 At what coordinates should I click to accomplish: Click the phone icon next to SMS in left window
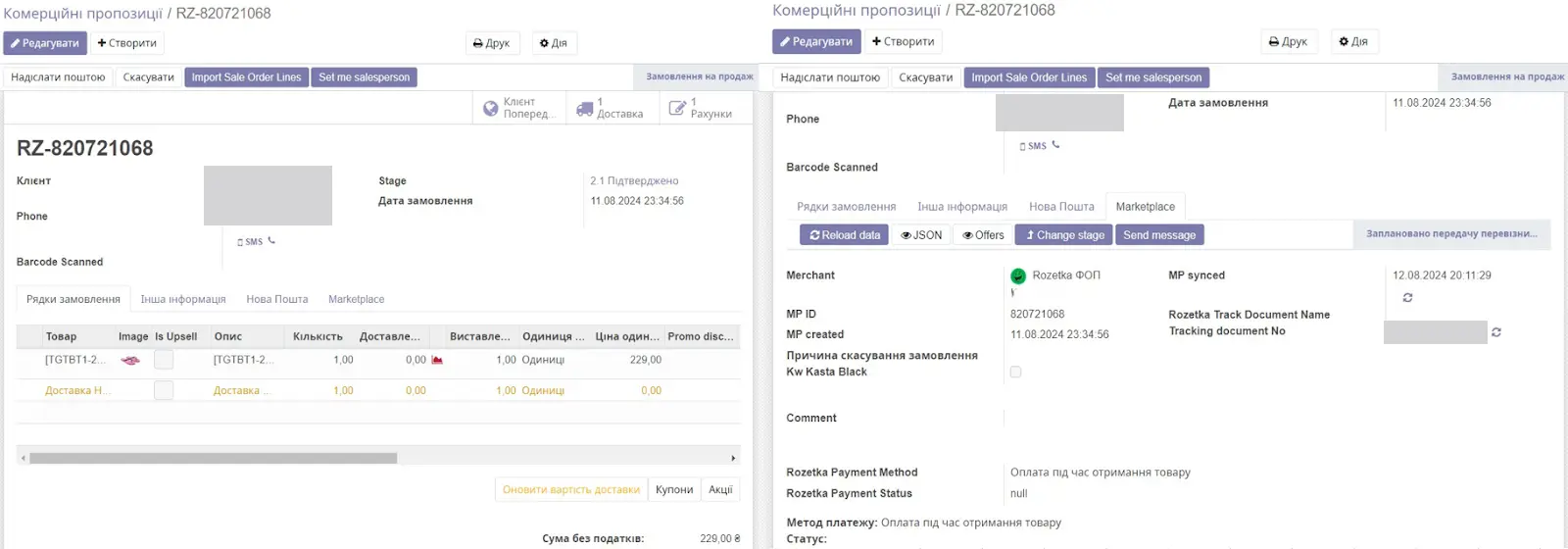point(271,240)
